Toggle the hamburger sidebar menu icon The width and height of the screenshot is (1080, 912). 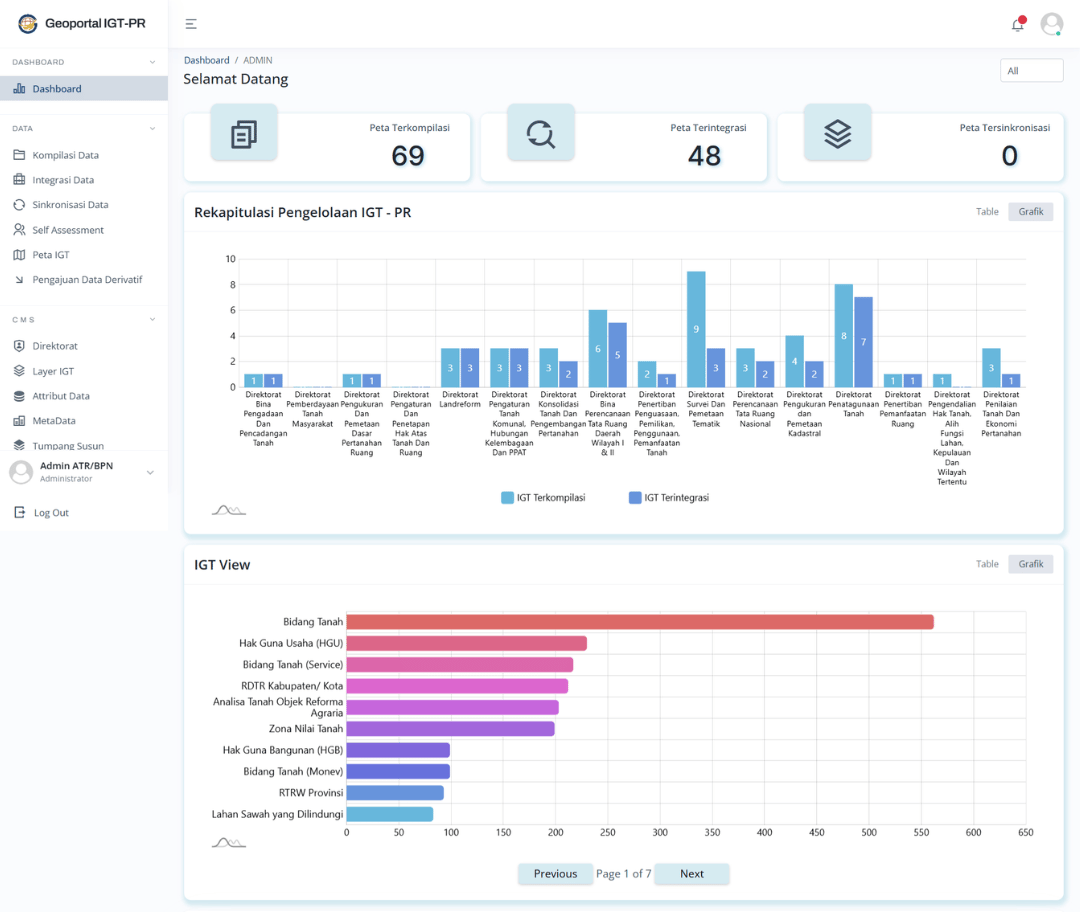pyautogui.click(x=191, y=24)
